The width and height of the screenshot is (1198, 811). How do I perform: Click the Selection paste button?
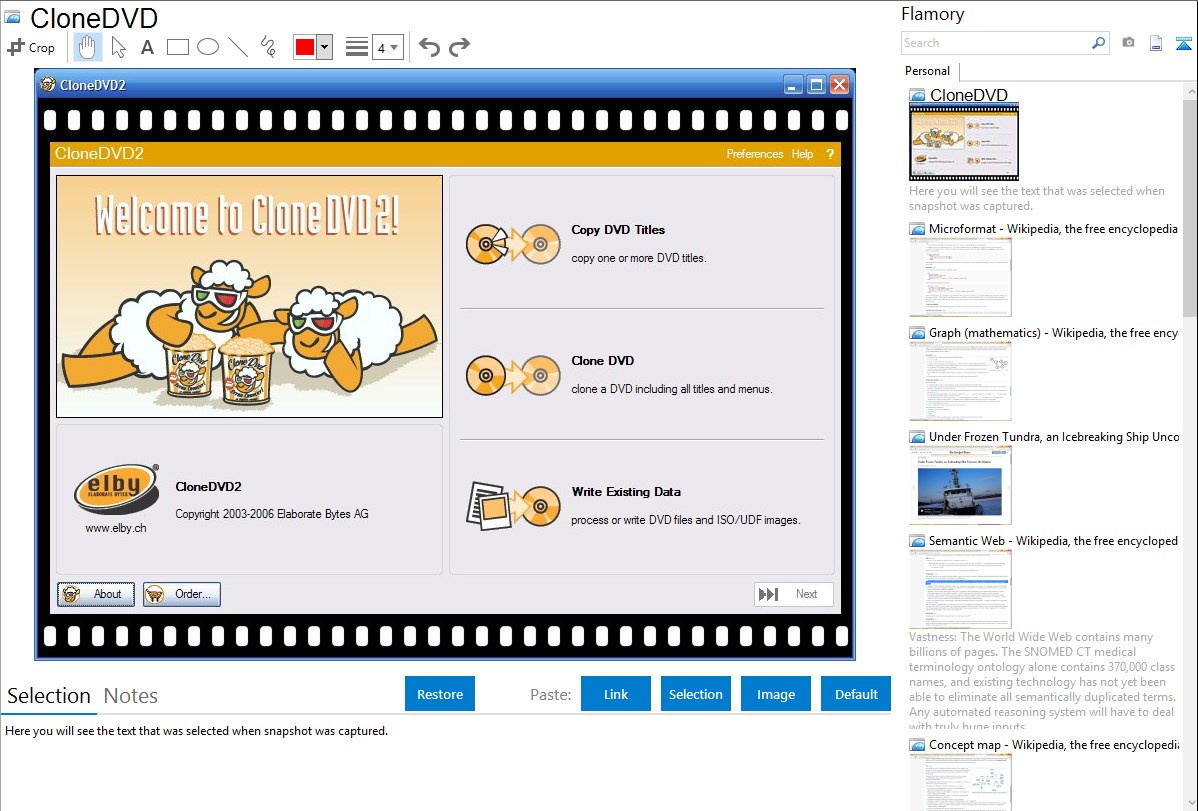[696, 694]
